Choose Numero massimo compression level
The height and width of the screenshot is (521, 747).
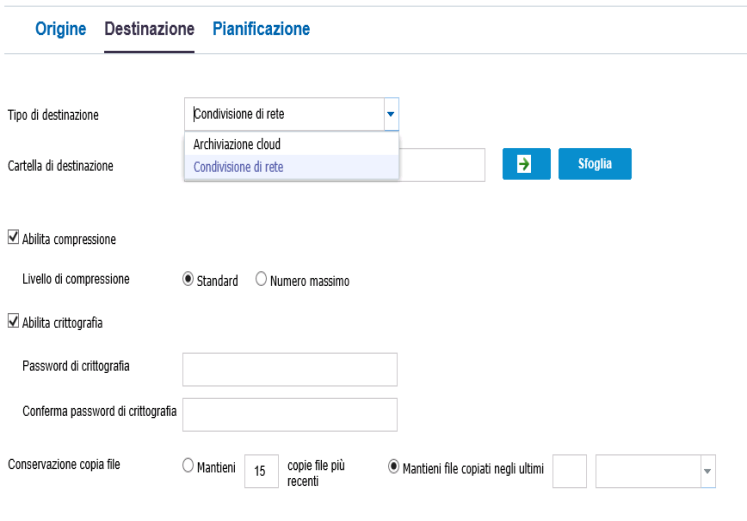pyautogui.click(x=261, y=279)
